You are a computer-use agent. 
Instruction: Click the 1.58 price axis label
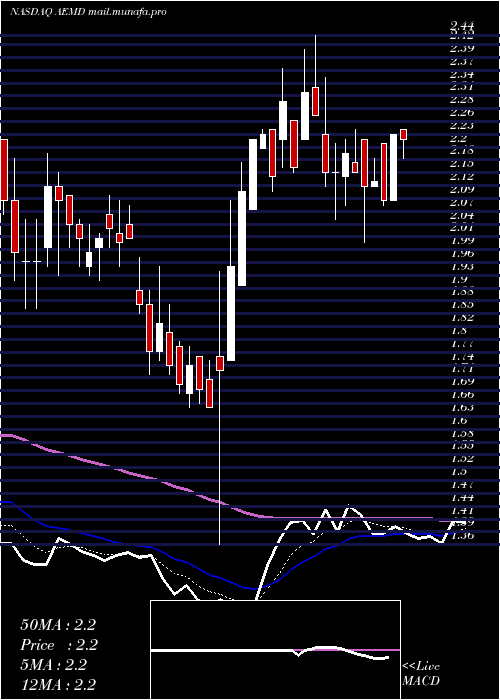[462, 433]
